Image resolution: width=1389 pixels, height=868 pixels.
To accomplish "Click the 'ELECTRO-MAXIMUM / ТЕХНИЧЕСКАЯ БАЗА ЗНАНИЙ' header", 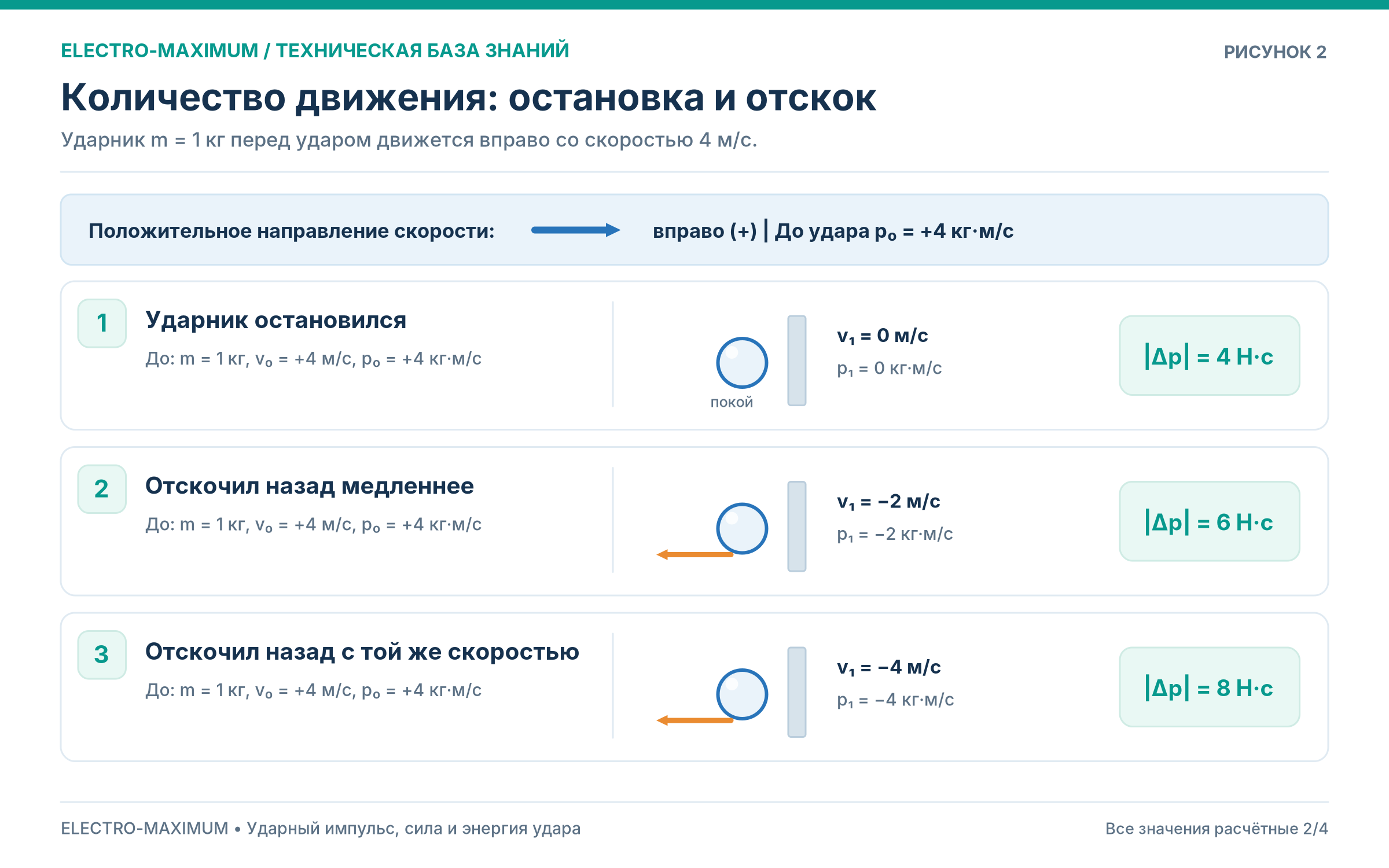I will pyautogui.click(x=315, y=51).
